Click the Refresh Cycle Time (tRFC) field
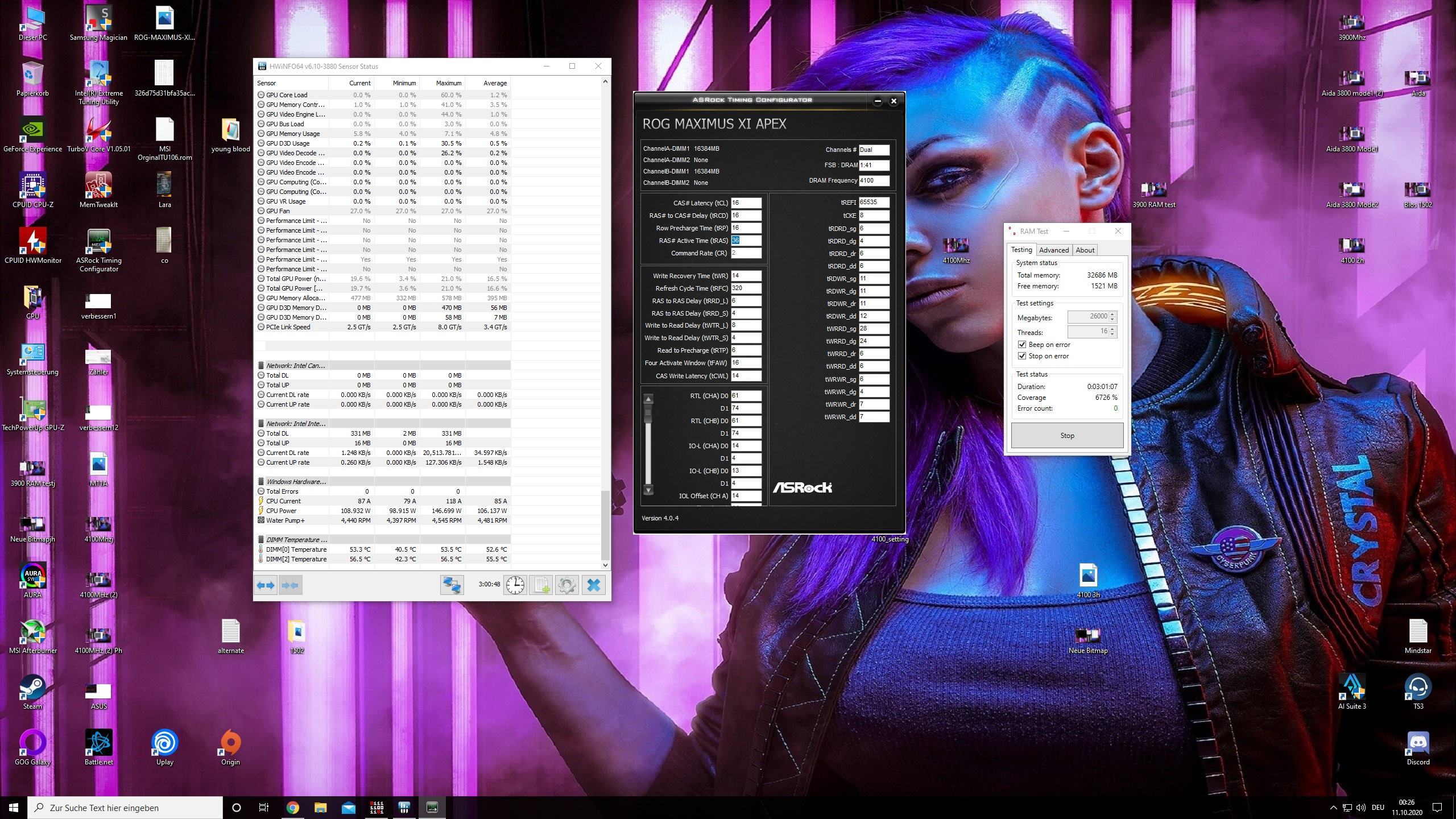The height and width of the screenshot is (819, 1456). (x=746, y=288)
